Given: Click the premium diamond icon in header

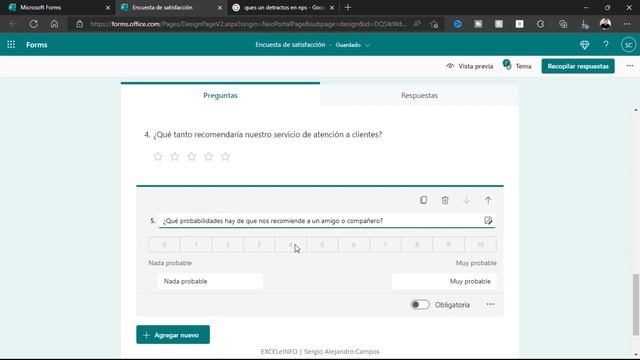Looking at the screenshot, I should coord(584,44).
